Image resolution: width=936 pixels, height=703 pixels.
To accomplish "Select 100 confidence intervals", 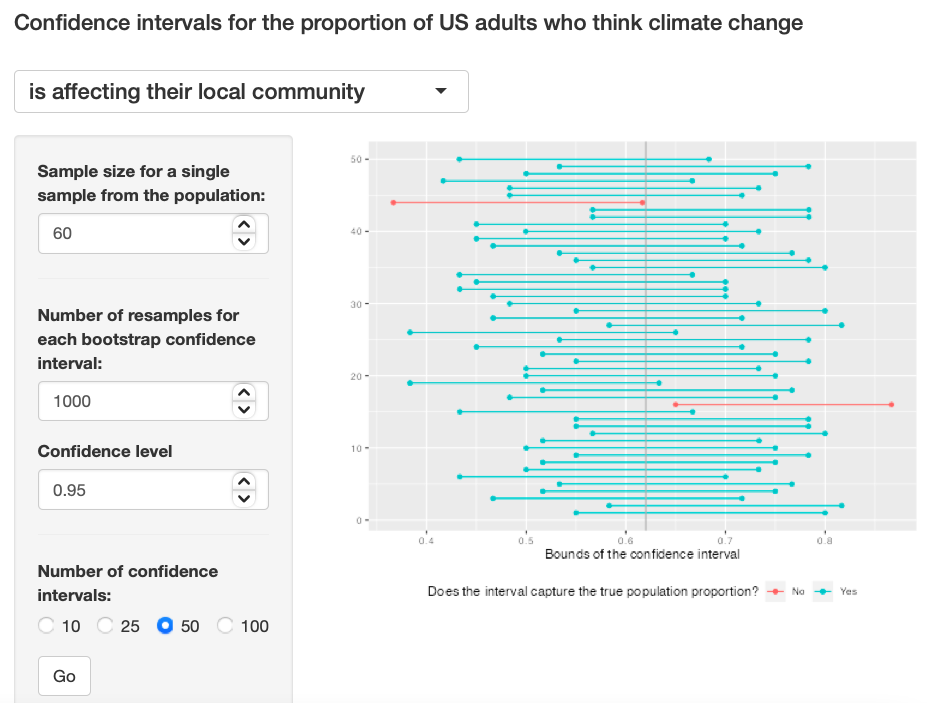I will [x=226, y=626].
